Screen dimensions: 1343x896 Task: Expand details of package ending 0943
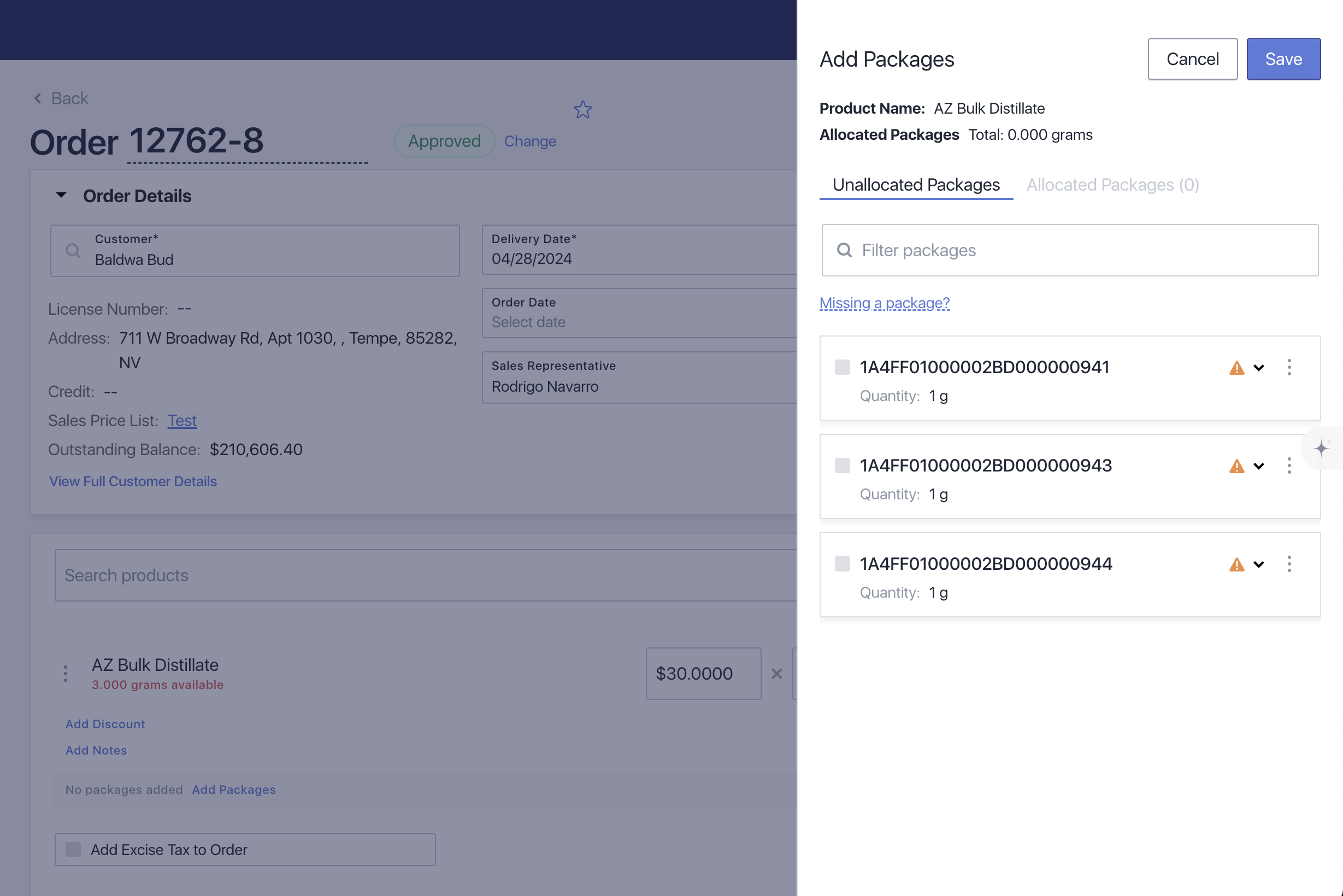coord(1258,465)
